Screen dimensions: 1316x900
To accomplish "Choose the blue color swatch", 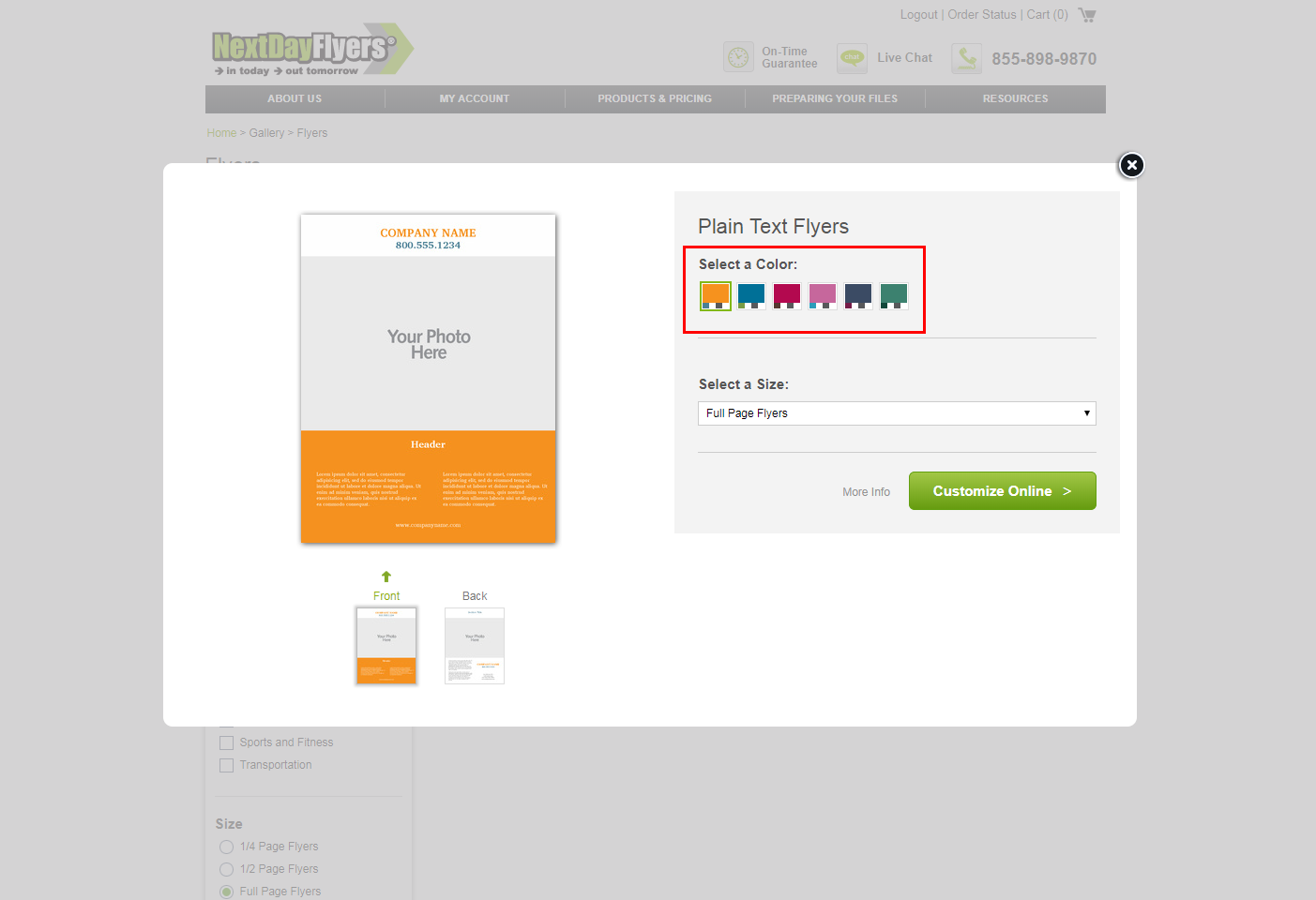I will [751, 295].
